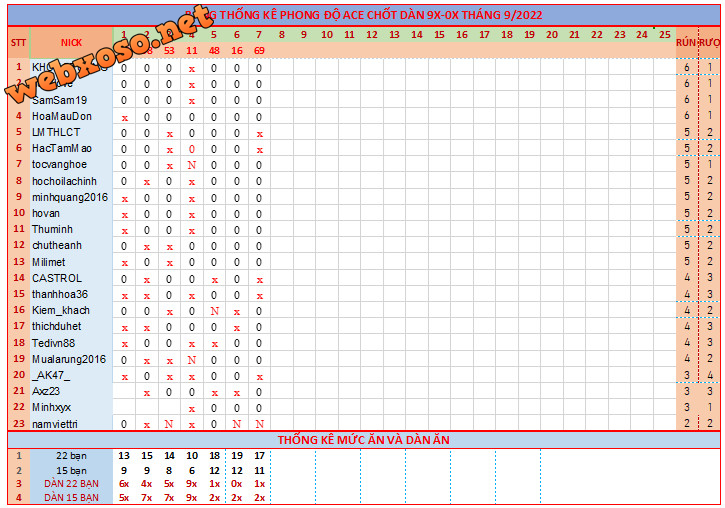The image size is (725, 508).
Task: Select the _AK47_ nickname cell
Action: (x=51, y=375)
